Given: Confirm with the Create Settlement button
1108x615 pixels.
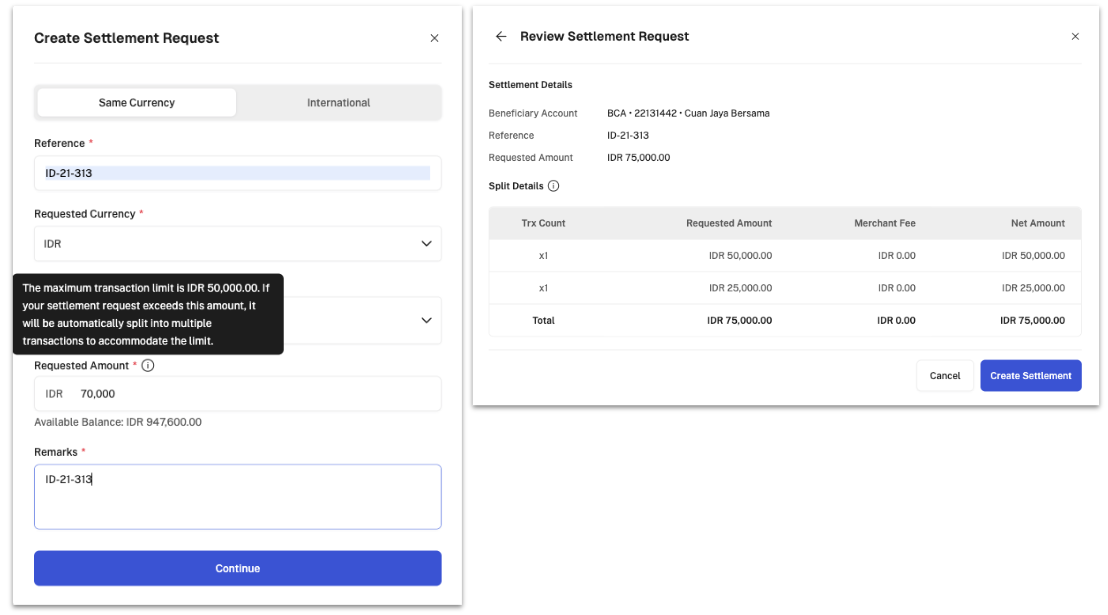Looking at the screenshot, I should pos(1030,376).
